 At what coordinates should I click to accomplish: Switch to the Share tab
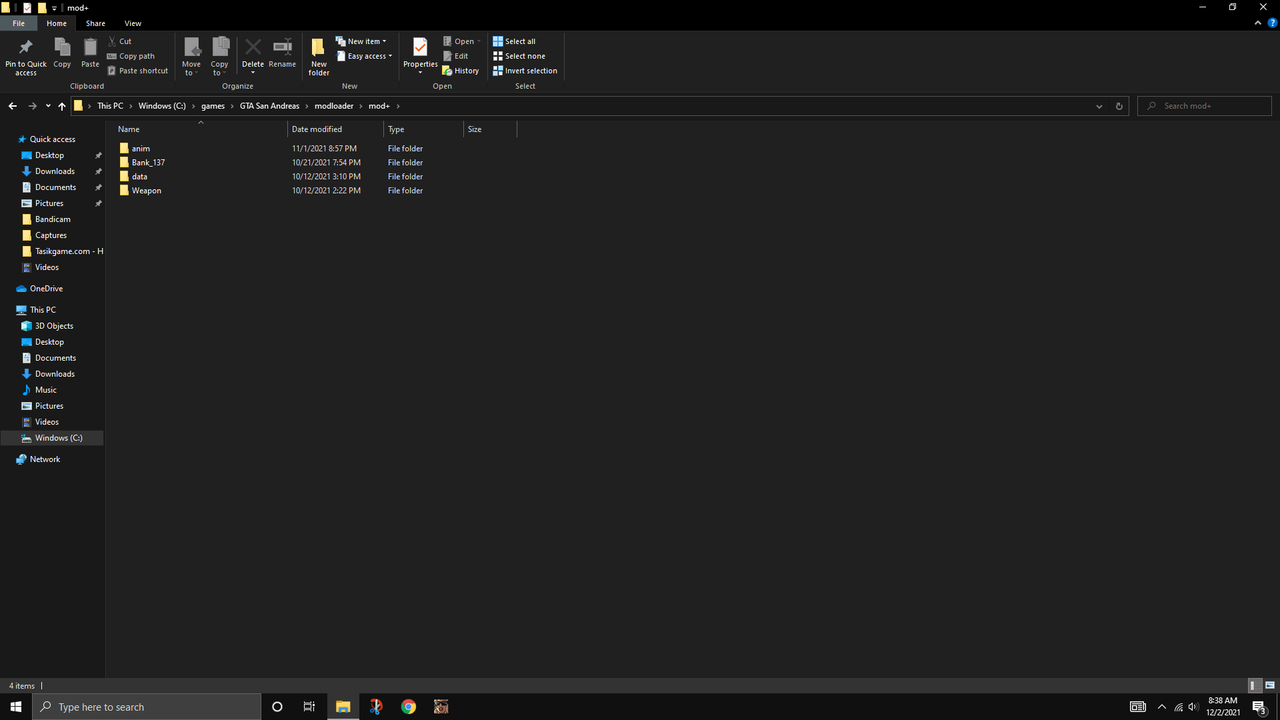(x=95, y=23)
